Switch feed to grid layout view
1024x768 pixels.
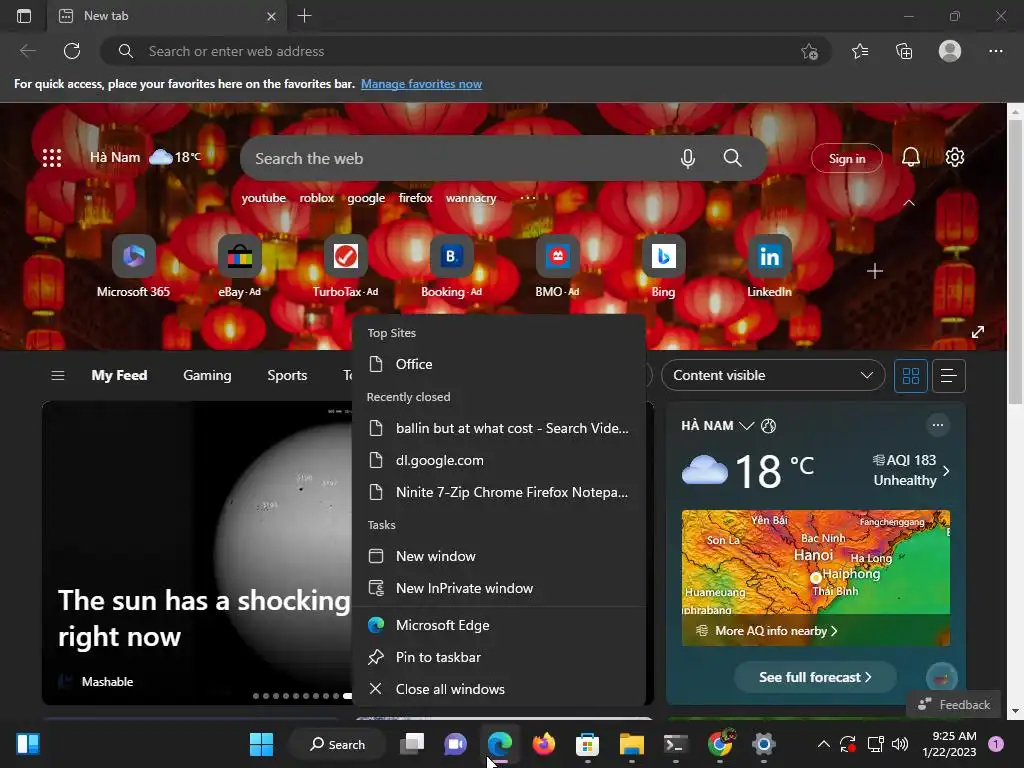coord(910,376)
